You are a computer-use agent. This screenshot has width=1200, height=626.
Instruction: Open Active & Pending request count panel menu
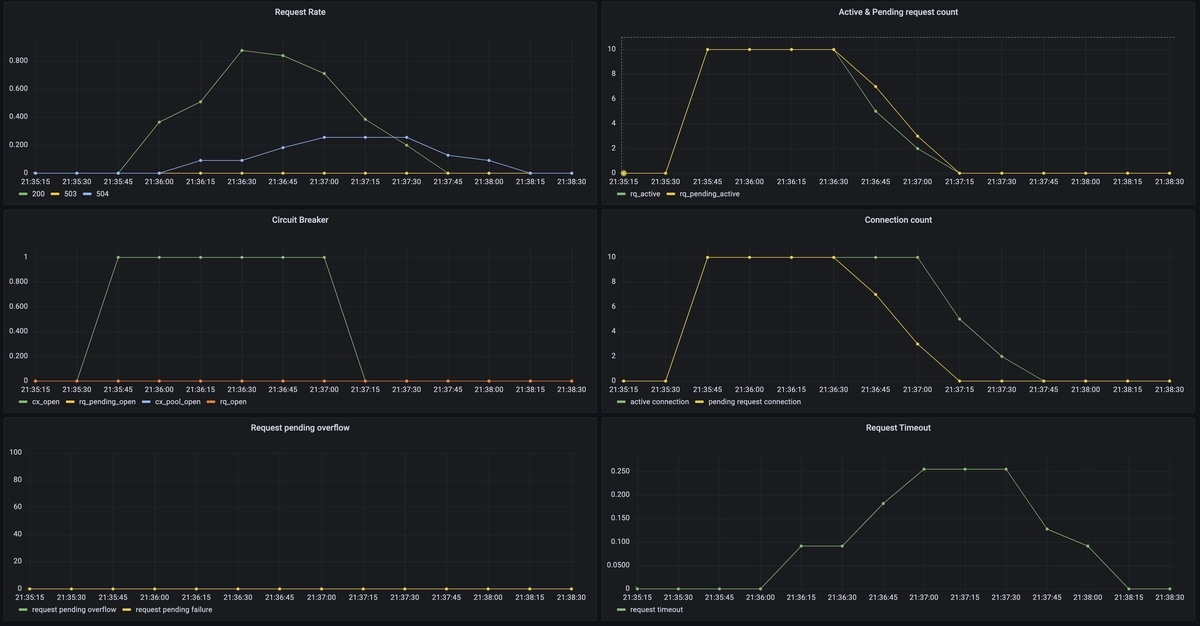[898, 12]
